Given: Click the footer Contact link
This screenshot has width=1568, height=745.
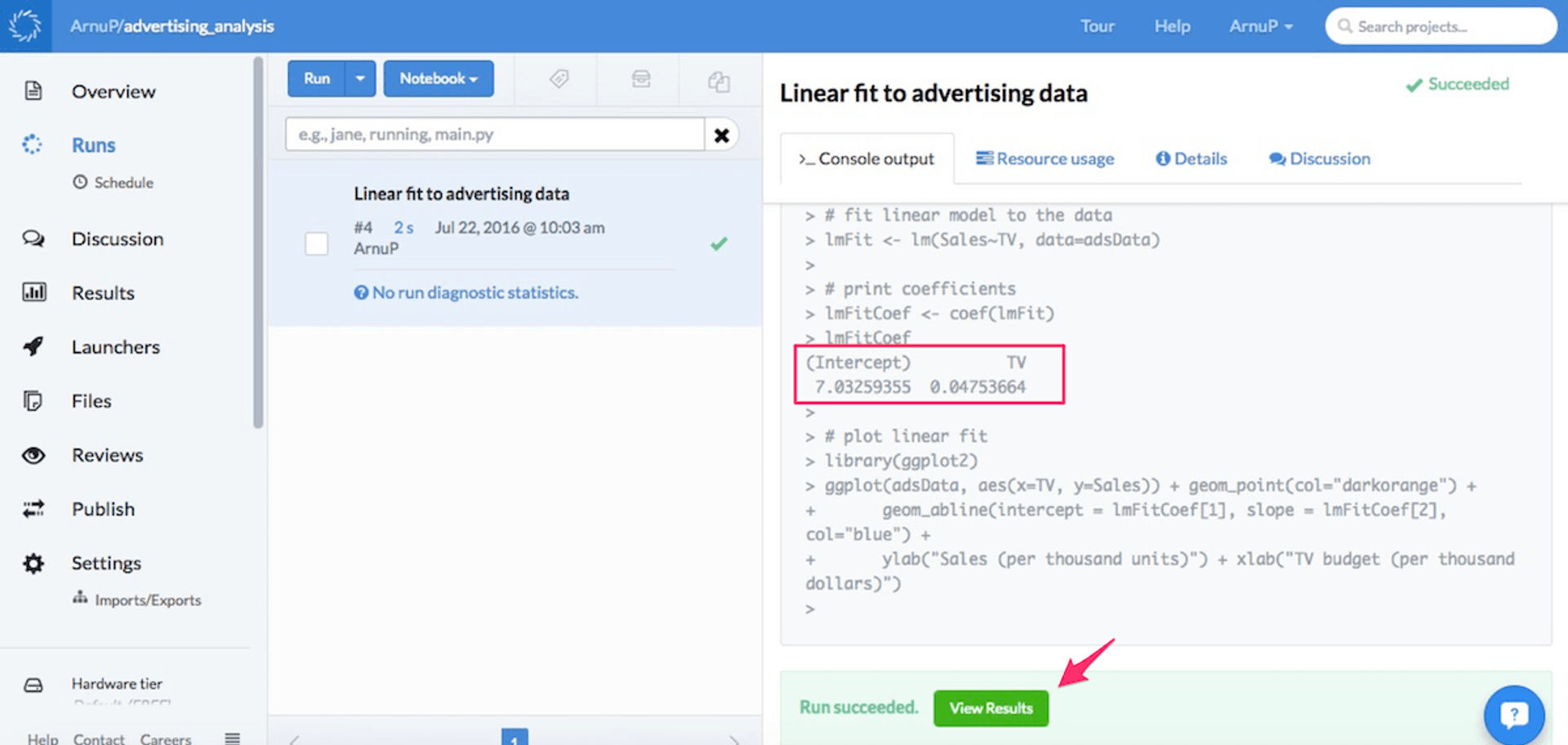Looking at the screenshot, I should pyautogui.click(x=99, y=738).
